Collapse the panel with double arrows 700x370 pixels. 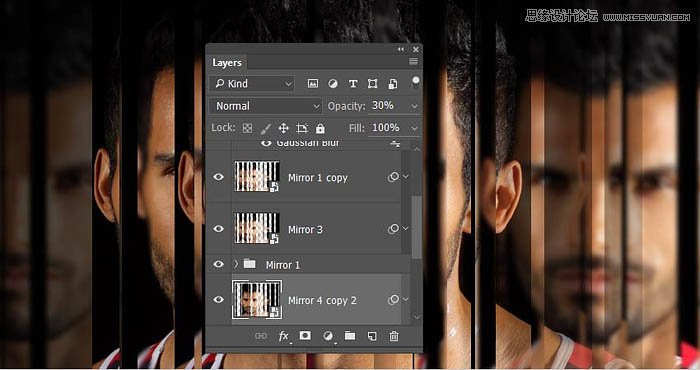click(x=401, y=49)
